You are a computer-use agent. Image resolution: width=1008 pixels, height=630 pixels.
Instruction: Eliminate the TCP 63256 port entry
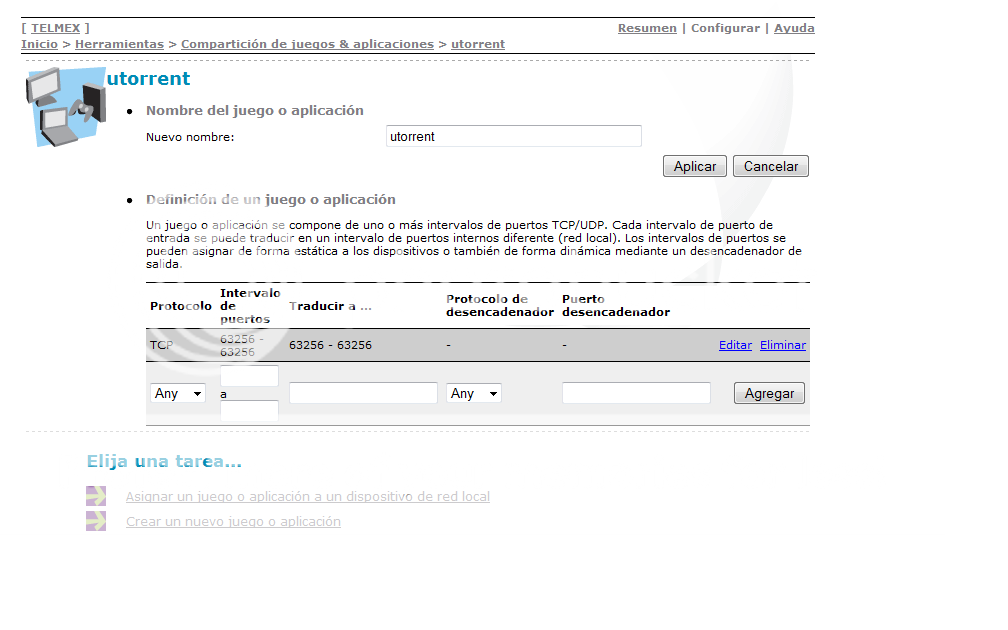pos(782,345)
